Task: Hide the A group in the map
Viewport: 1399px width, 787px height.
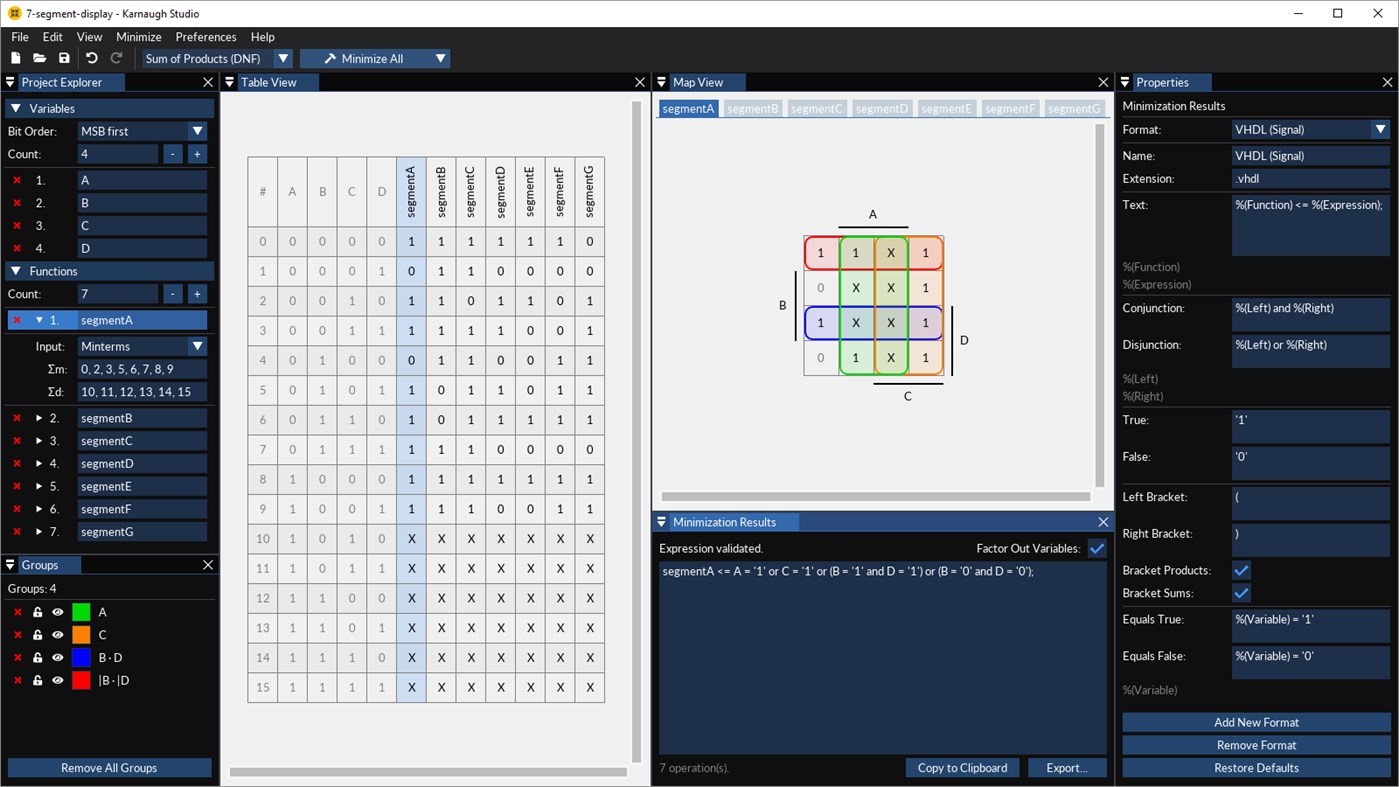Action: [x=58, y=611]
